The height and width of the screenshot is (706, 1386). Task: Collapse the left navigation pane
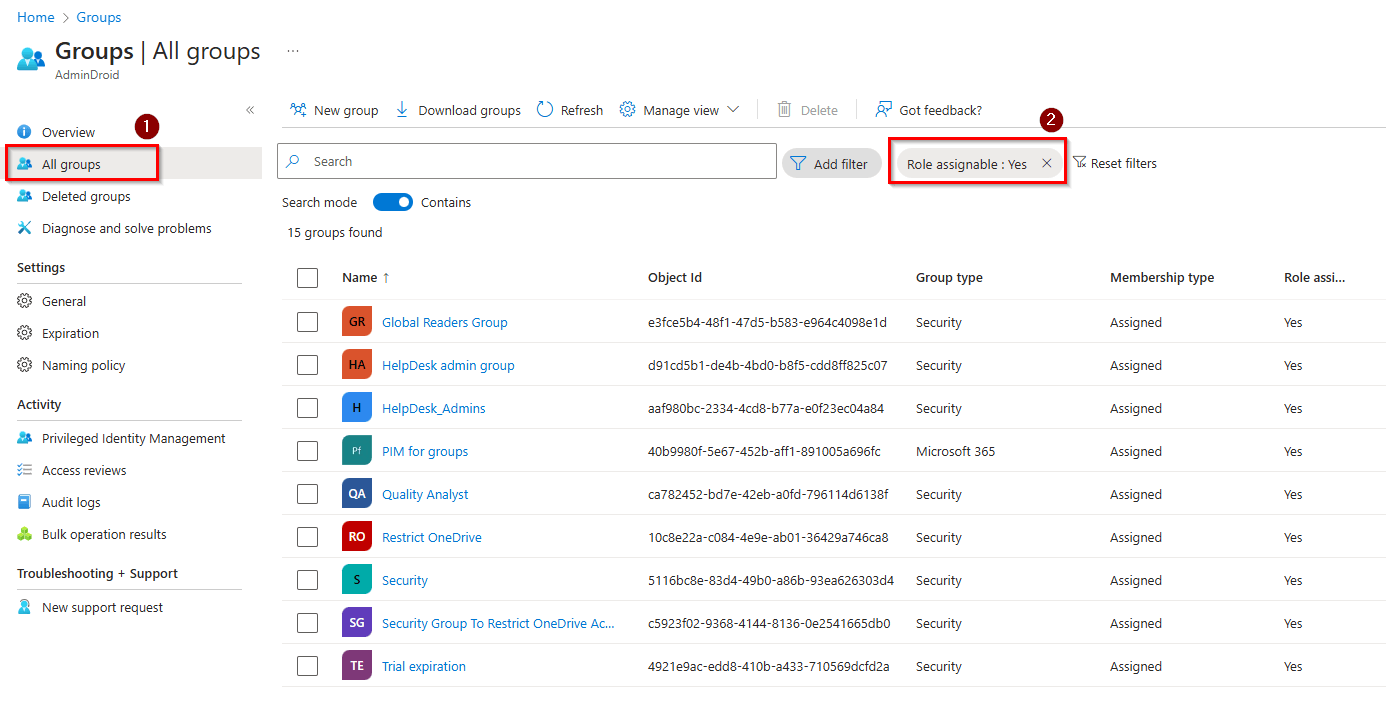[x=250, y=110]
